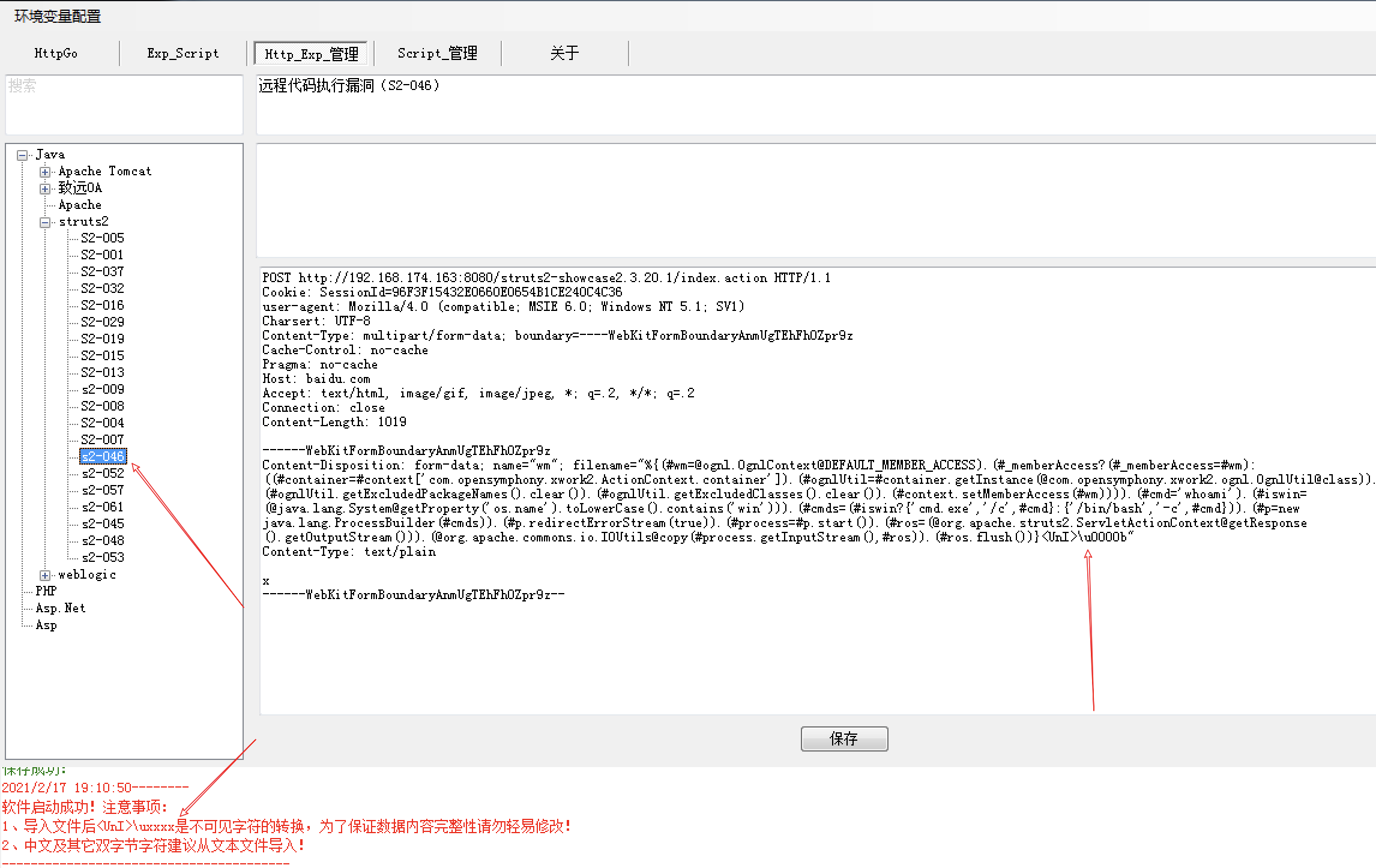Select the Http_Exp_管理 tab
The image size is (1376, 868).
(x=312, y=54)
